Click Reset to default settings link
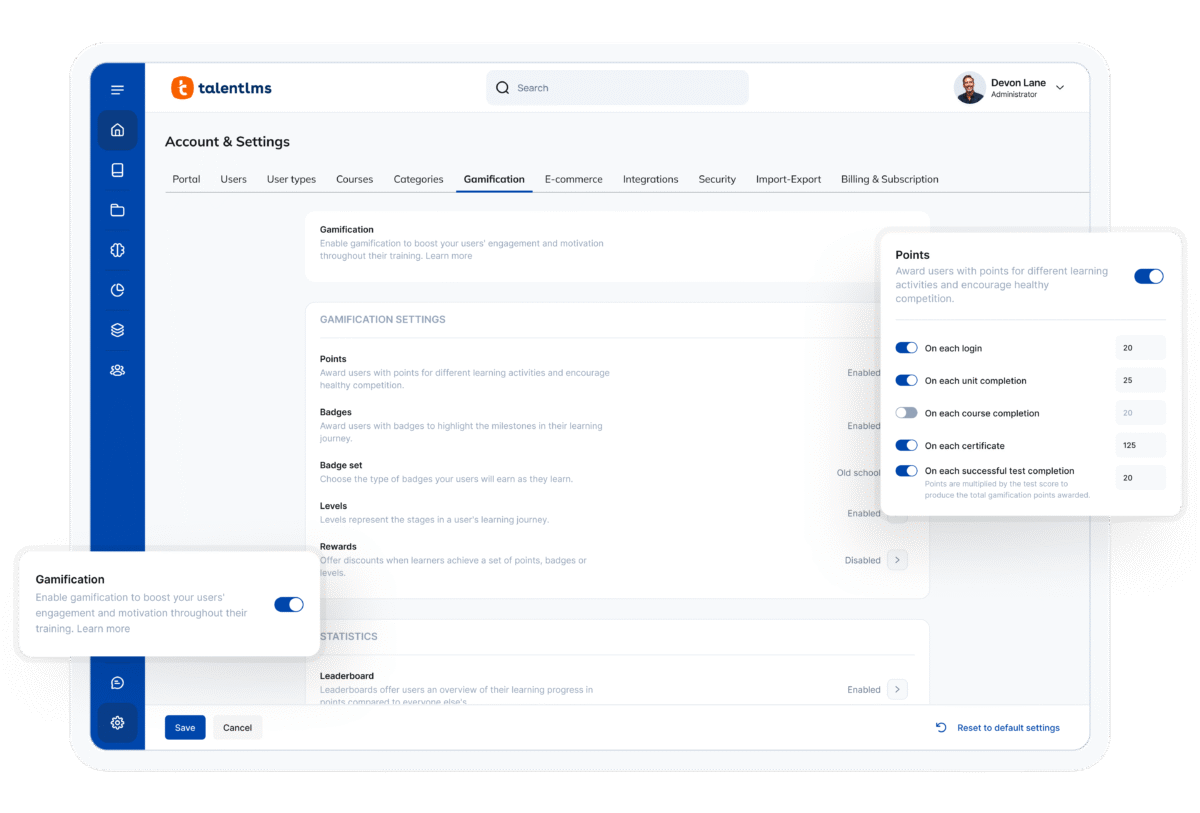This screenshot has height=813, width=1200. tap(1007, 728)
